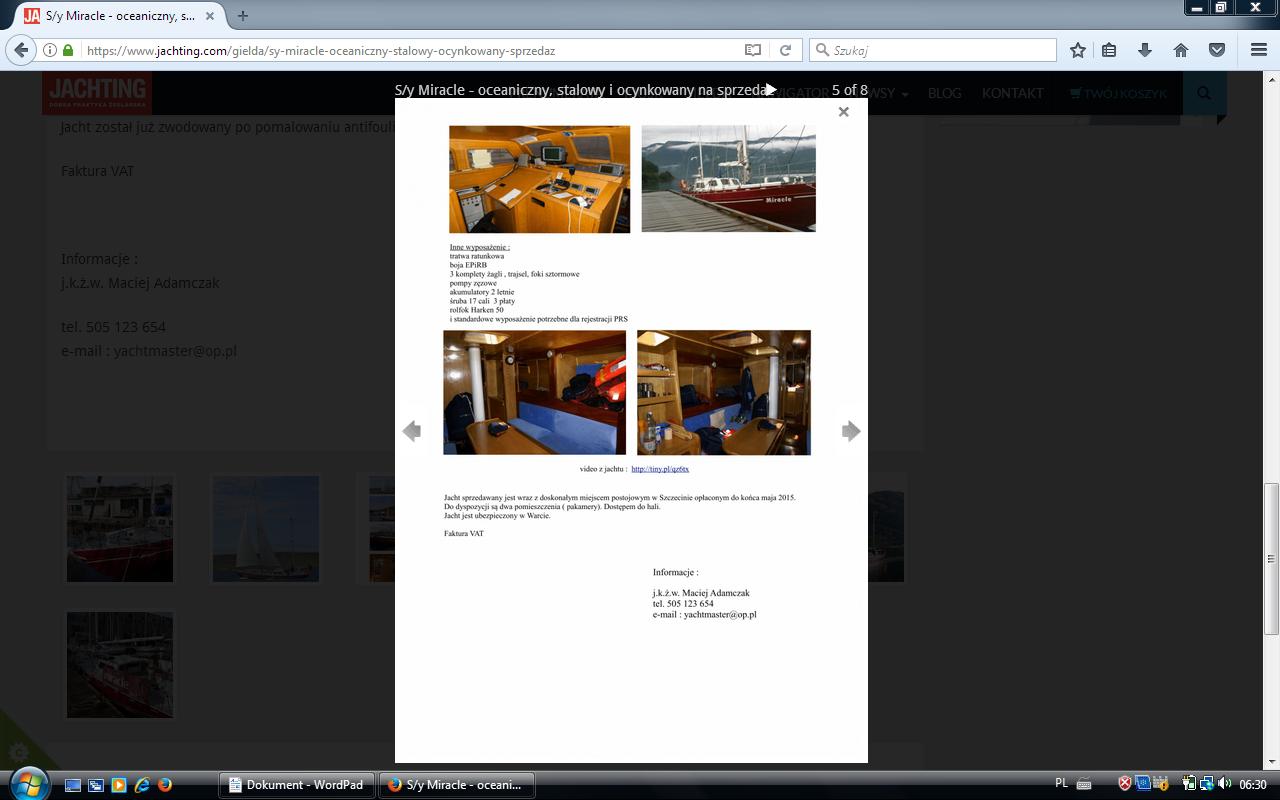Click phone text tel. 505 123 654
This screenshot has height=800, width=1280.
113,327
